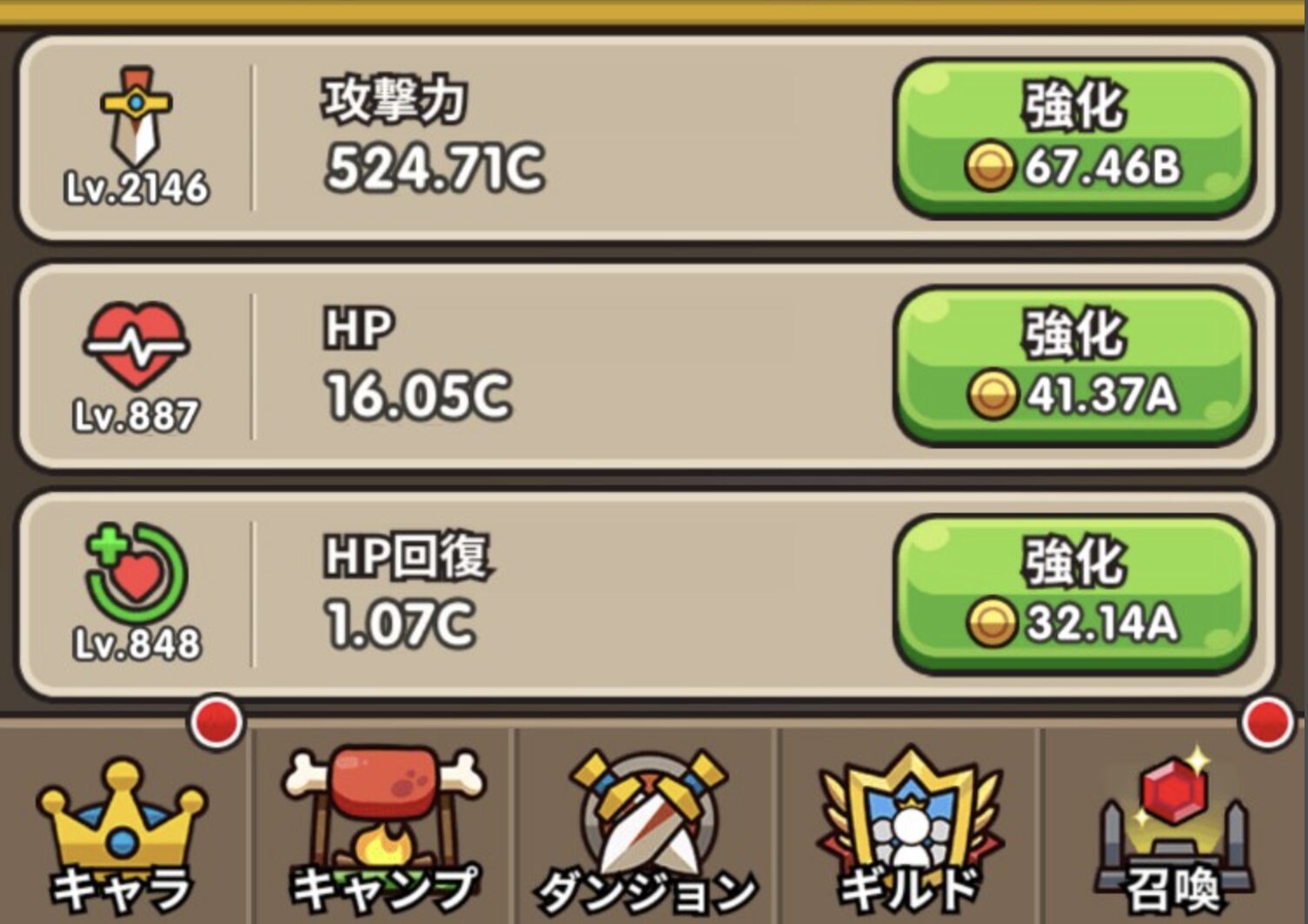This screenshot has width=1308, height=924.
Task: Click the sword attack power icon
Action: 136,116
